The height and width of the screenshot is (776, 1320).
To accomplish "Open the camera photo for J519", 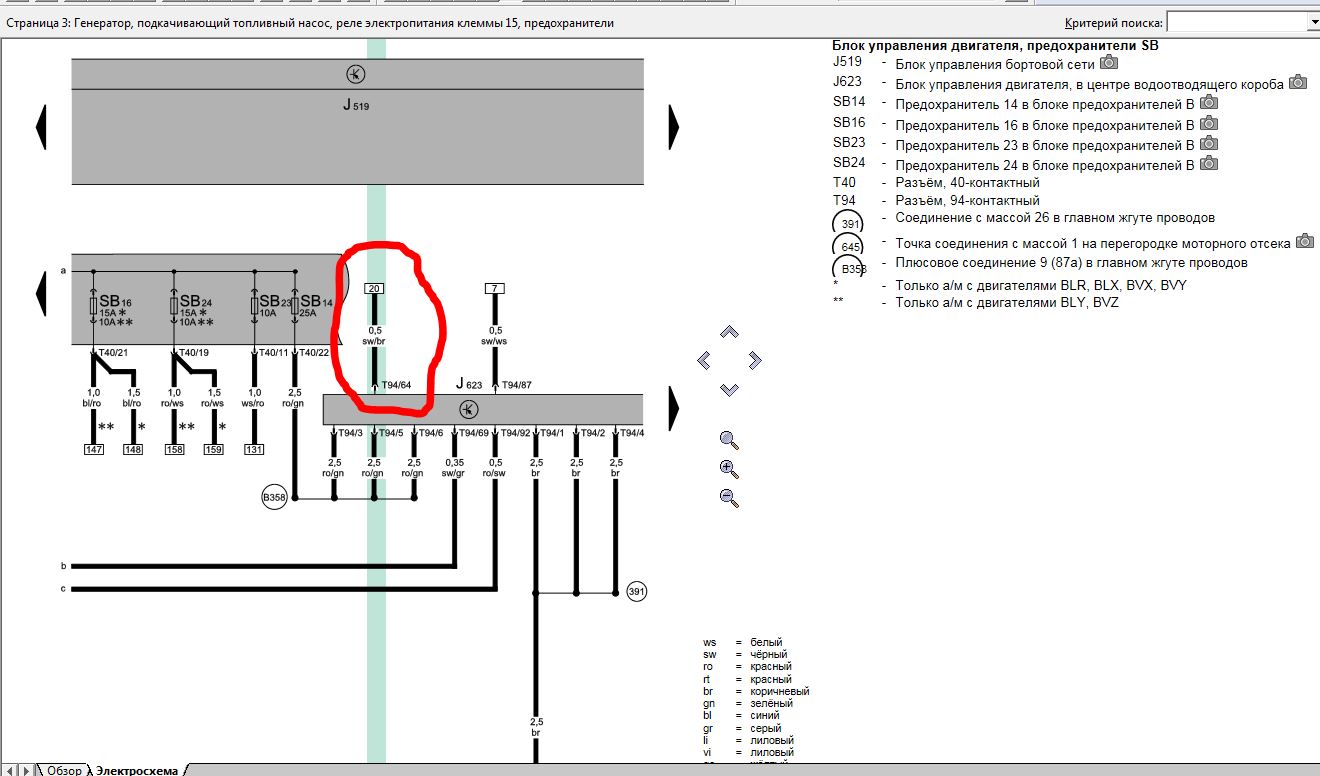I will click(x=1108, y=62).
